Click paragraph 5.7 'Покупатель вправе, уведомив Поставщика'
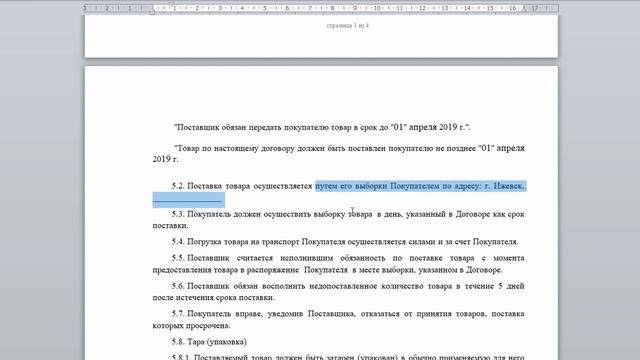 point(338,320)
